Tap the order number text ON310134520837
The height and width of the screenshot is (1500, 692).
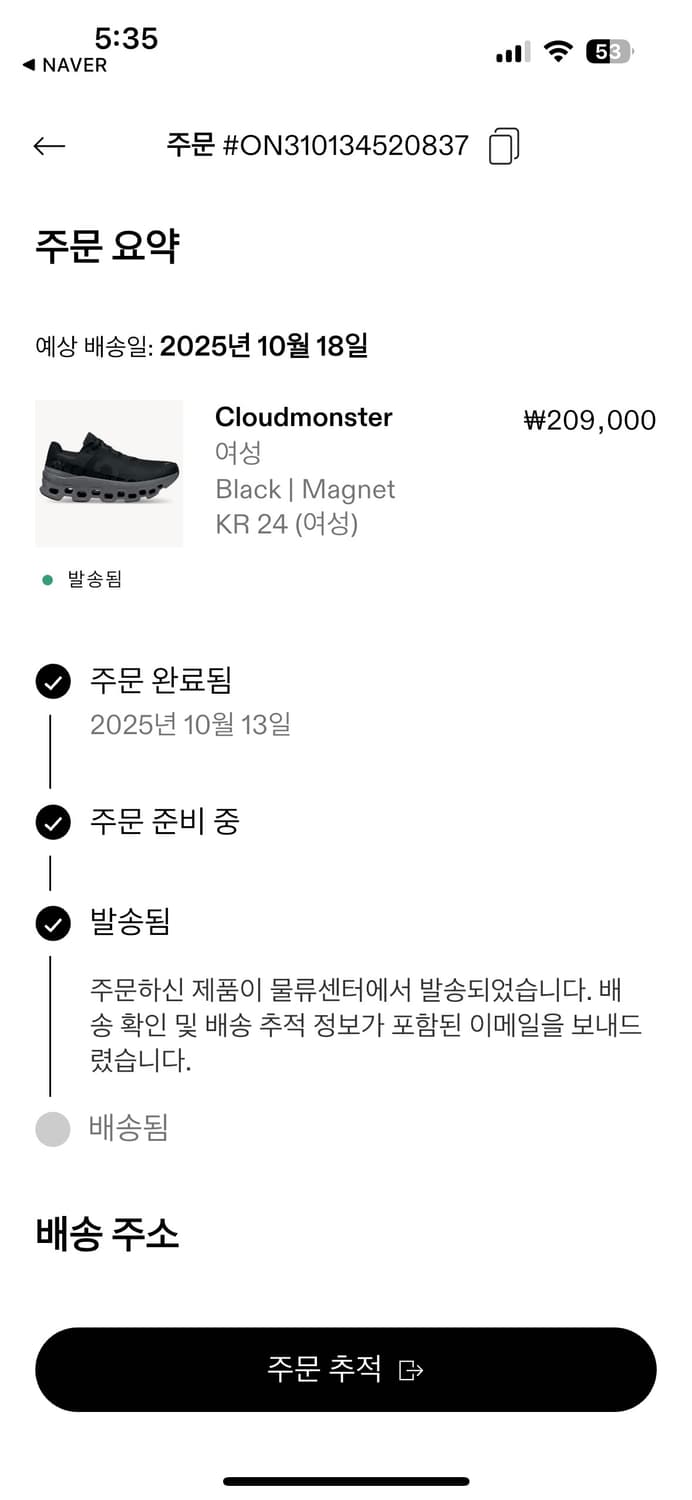345,146
